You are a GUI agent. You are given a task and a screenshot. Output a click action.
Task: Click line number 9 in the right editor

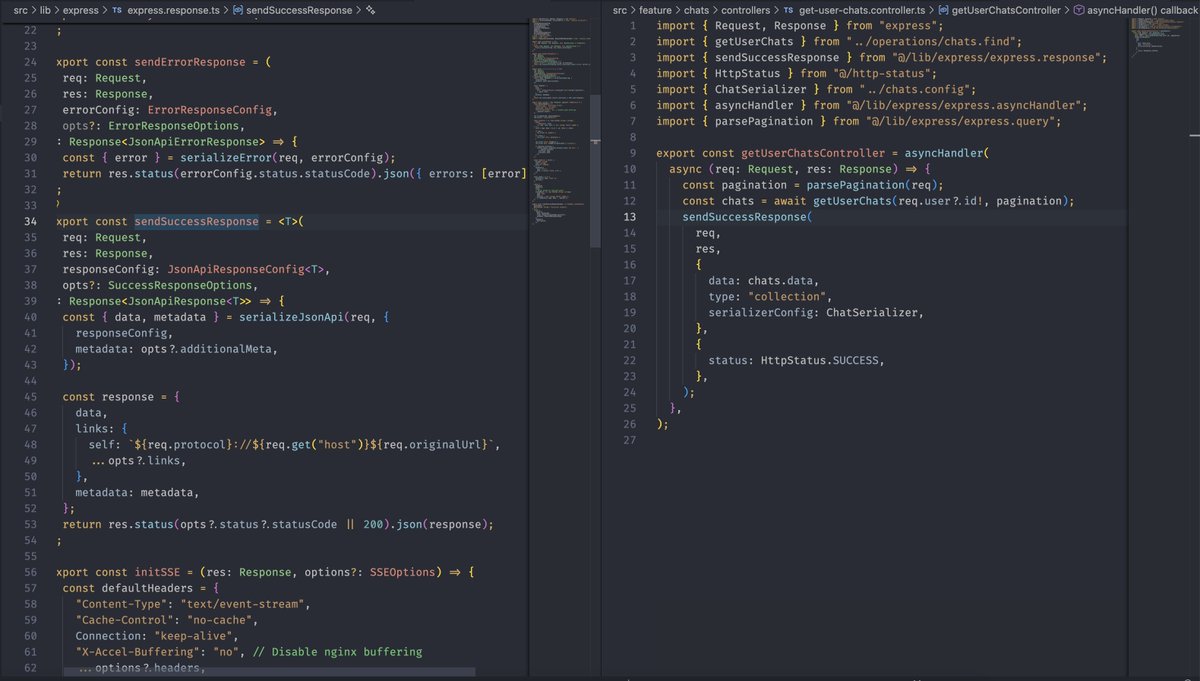(x=633, y=153)
